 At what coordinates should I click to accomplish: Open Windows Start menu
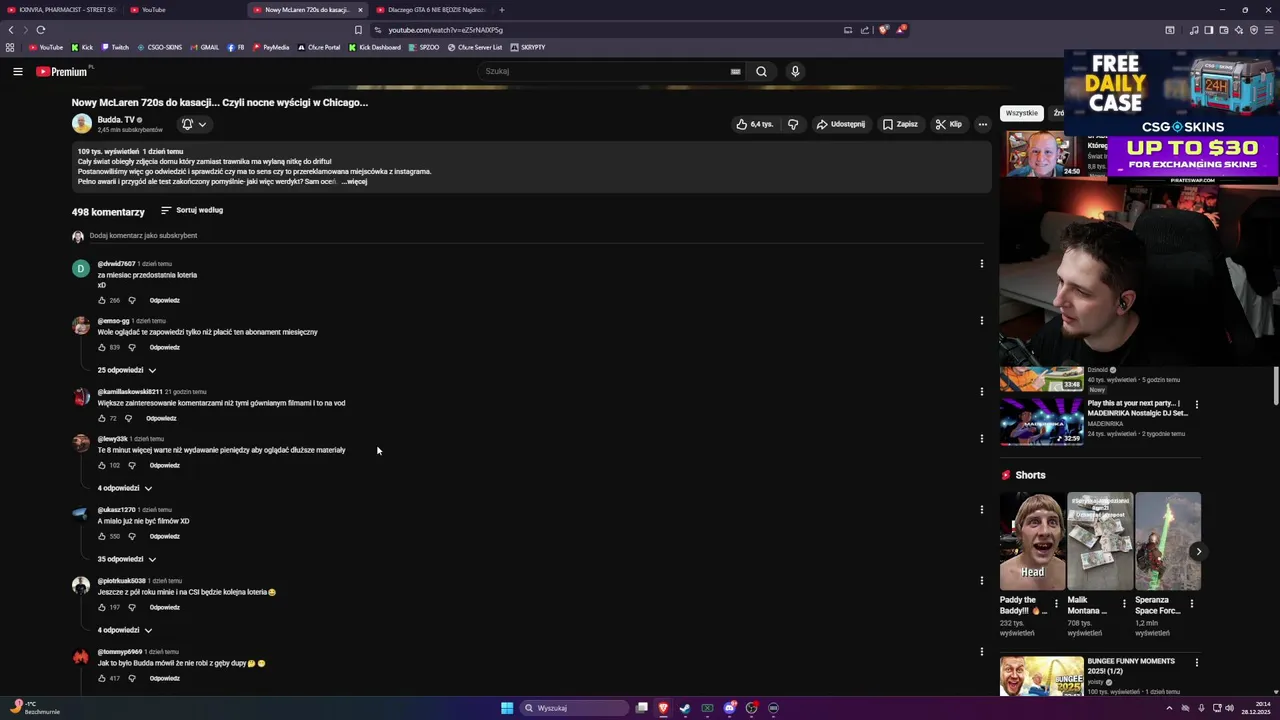pyautogui.click(x=507, y=708)
